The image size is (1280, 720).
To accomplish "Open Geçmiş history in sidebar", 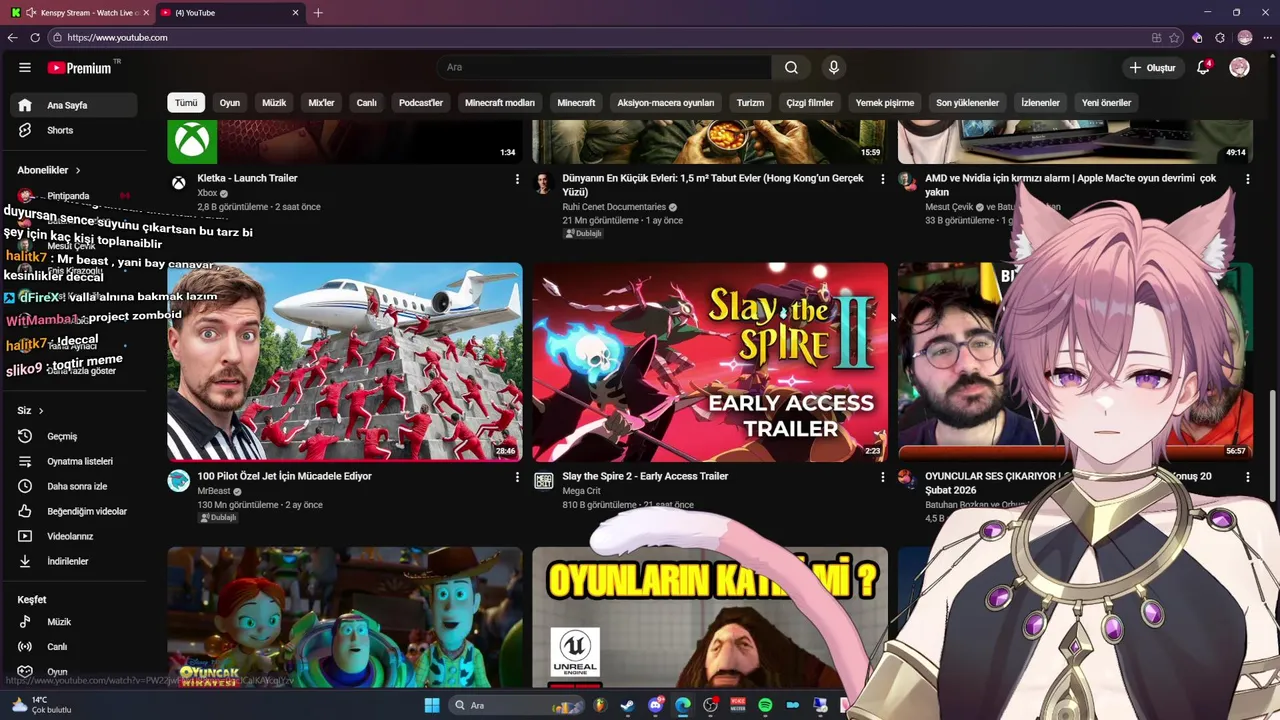I will [x=74, y=436].
